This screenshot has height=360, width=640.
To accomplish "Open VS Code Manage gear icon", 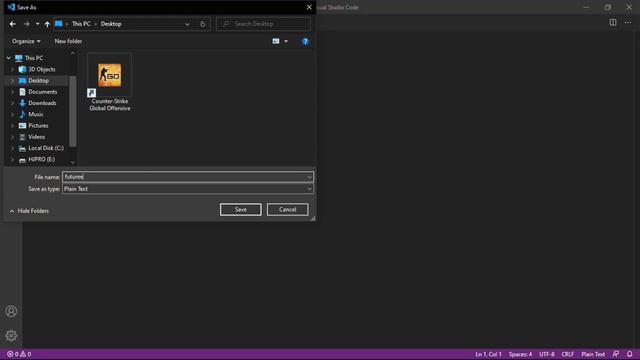I will pos(11,336).
